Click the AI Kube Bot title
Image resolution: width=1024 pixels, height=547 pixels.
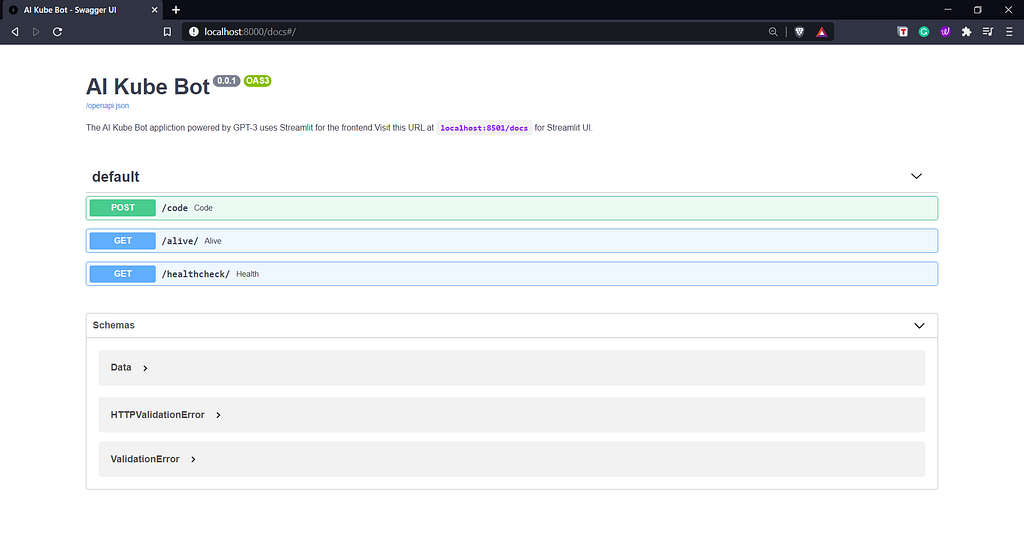click(x=148, y=87)
